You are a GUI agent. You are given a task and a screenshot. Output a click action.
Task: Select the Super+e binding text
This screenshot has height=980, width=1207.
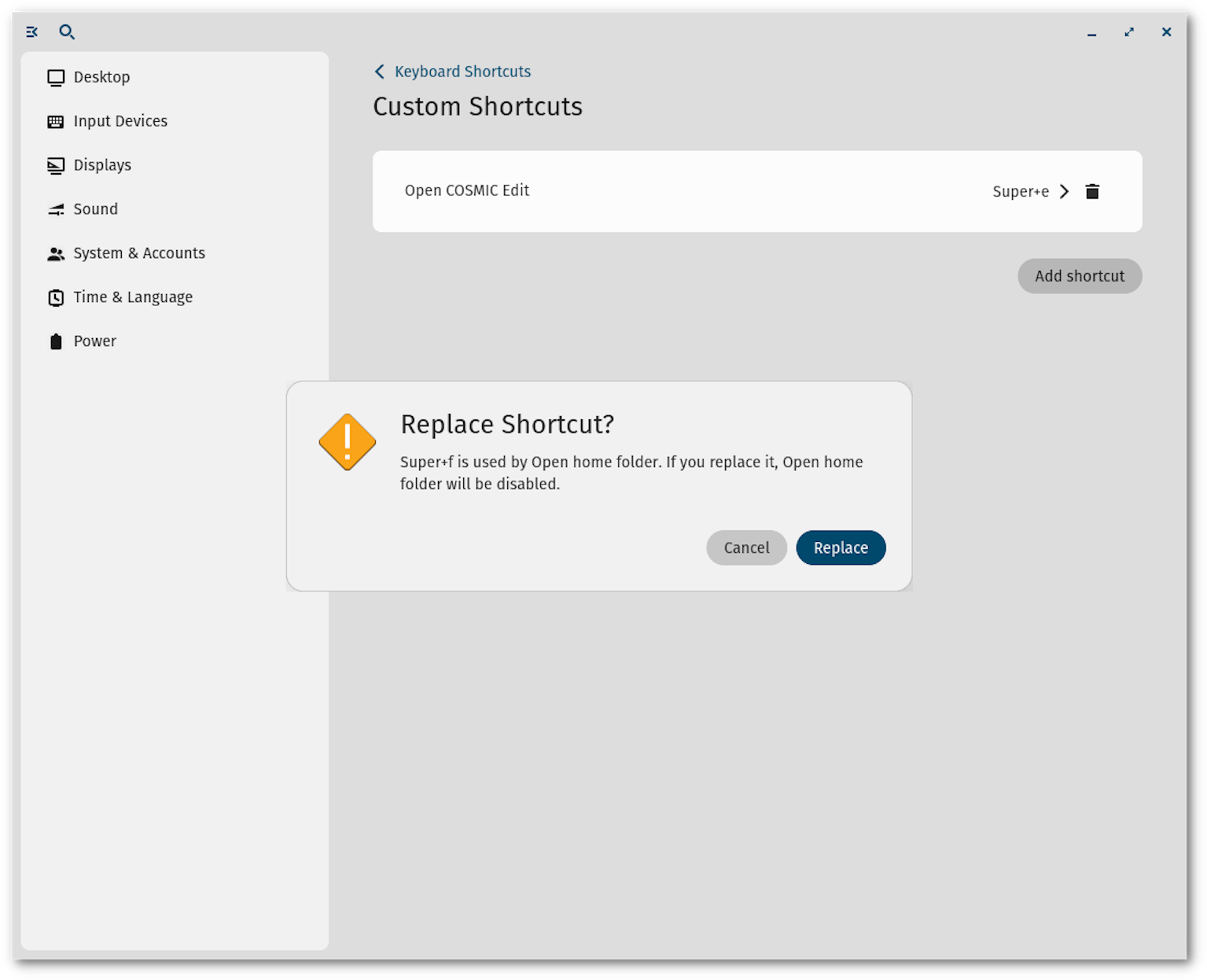[1021, 191]
